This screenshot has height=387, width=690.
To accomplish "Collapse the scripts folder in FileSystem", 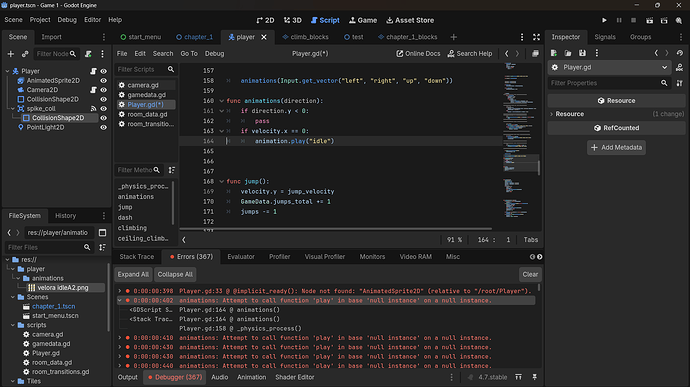I will (13, 325).
